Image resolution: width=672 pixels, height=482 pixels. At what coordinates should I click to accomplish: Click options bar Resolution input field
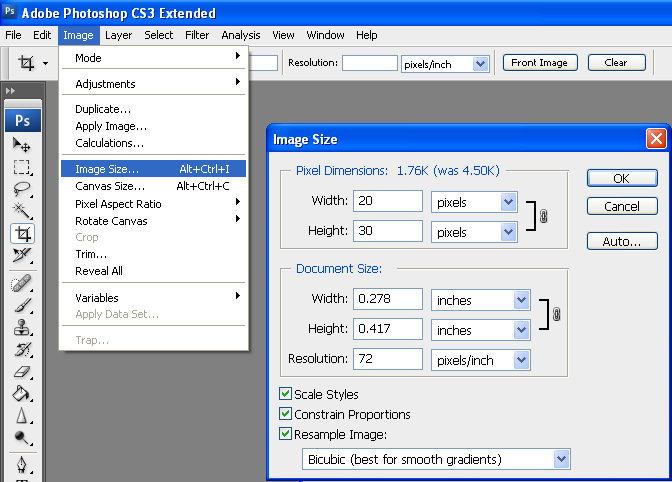[x=370, y=63]
